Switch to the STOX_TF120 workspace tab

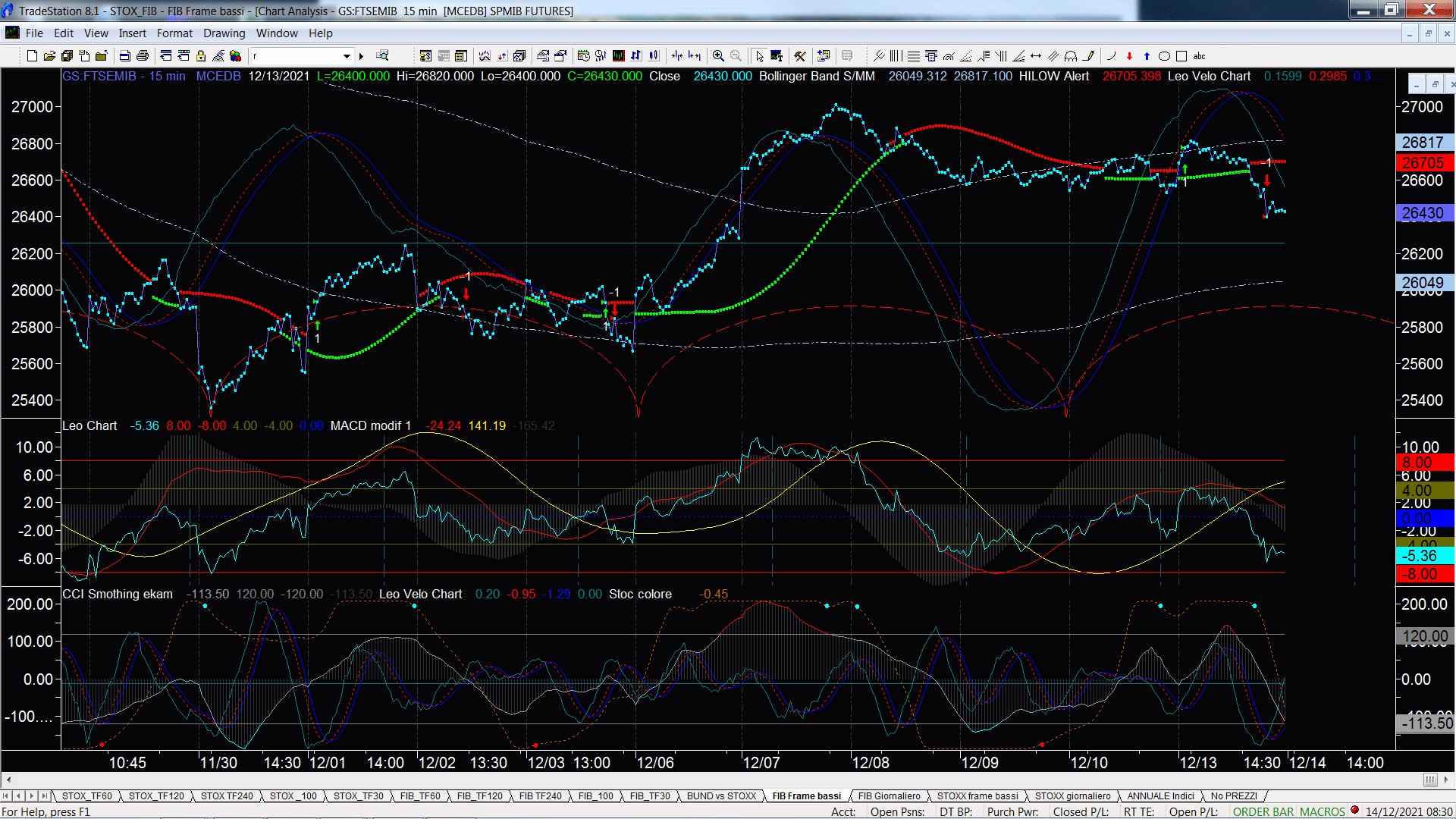tap(156, 795)
